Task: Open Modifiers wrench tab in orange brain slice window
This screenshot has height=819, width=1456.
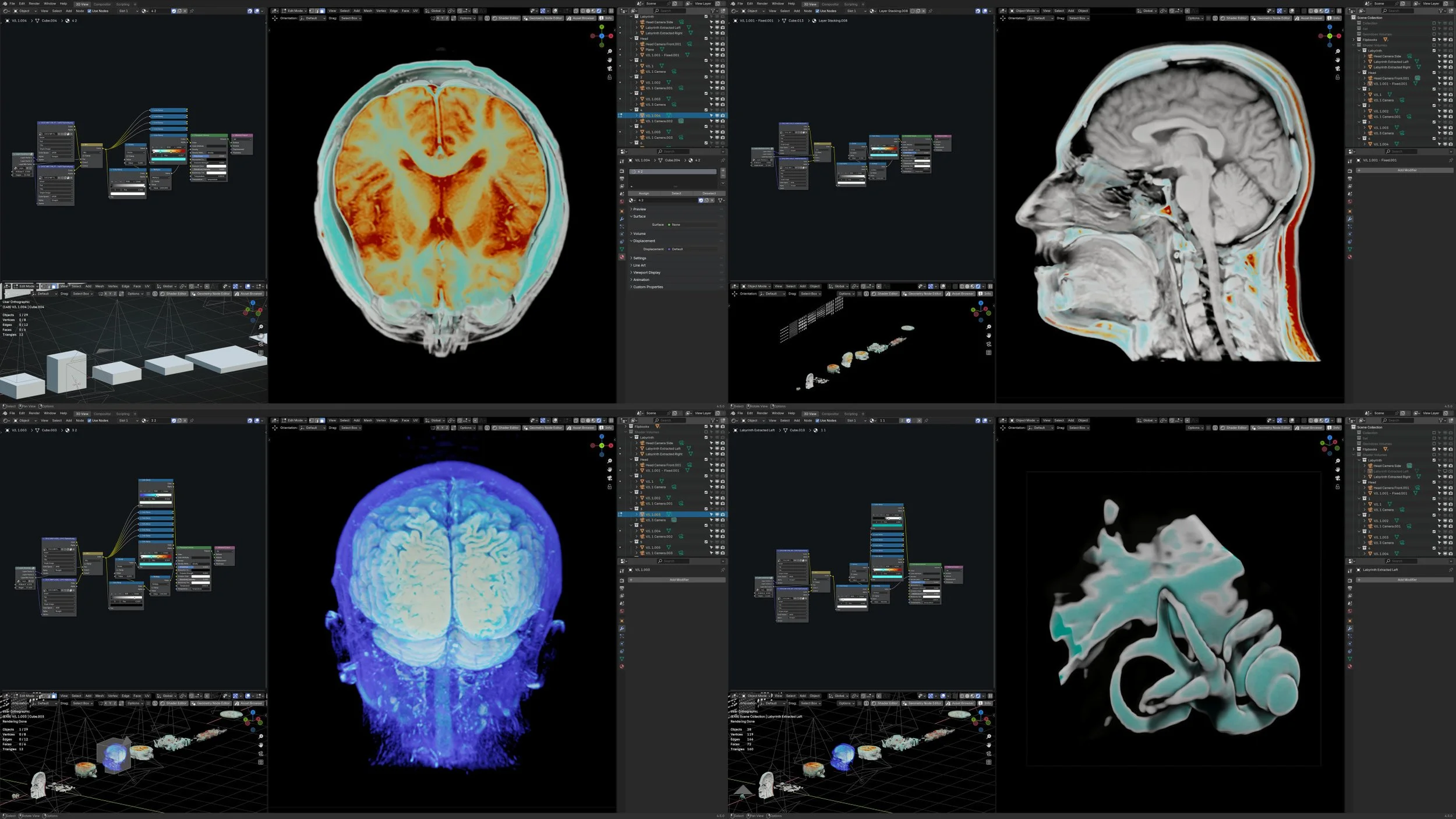Action: pyautogui.click(x=621, y=219)
